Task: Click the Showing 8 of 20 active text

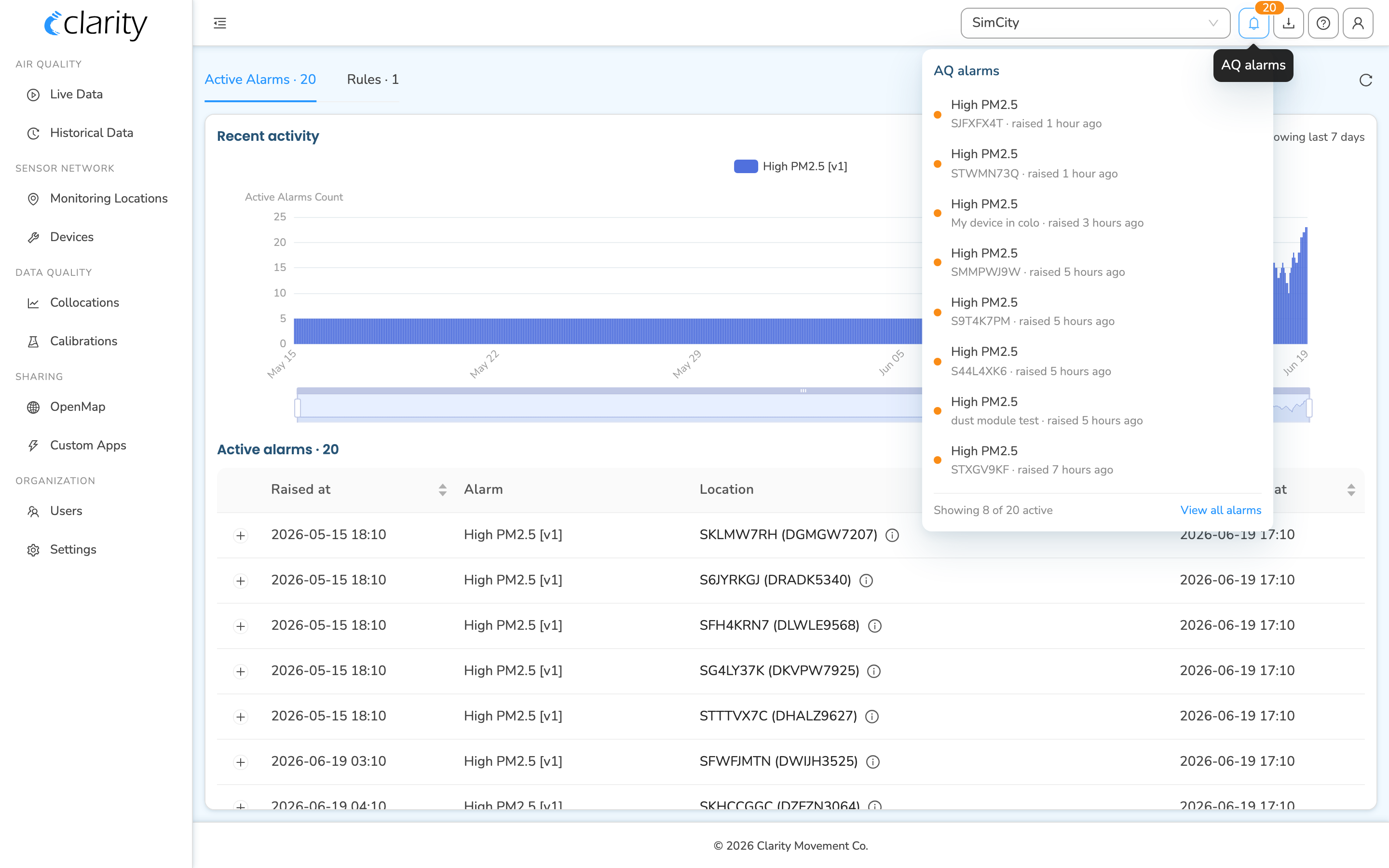Action: (x=993, y=510)
